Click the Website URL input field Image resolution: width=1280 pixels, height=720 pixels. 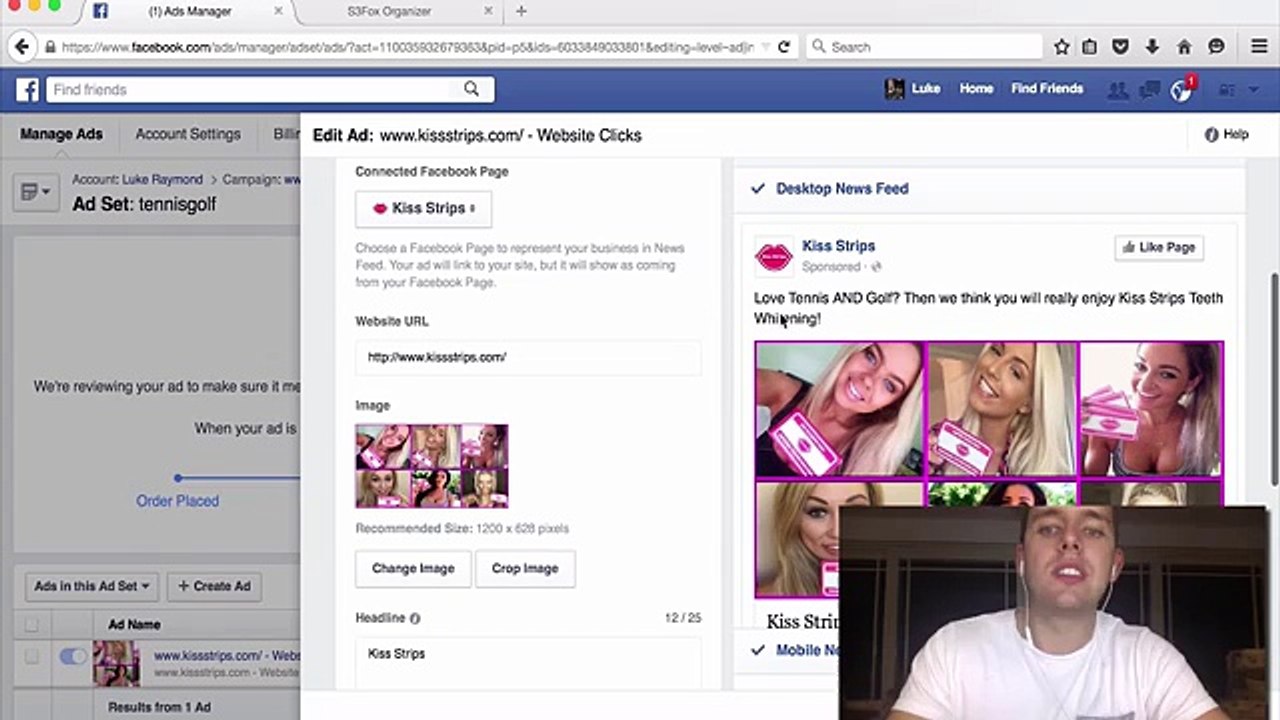[528, 358]
